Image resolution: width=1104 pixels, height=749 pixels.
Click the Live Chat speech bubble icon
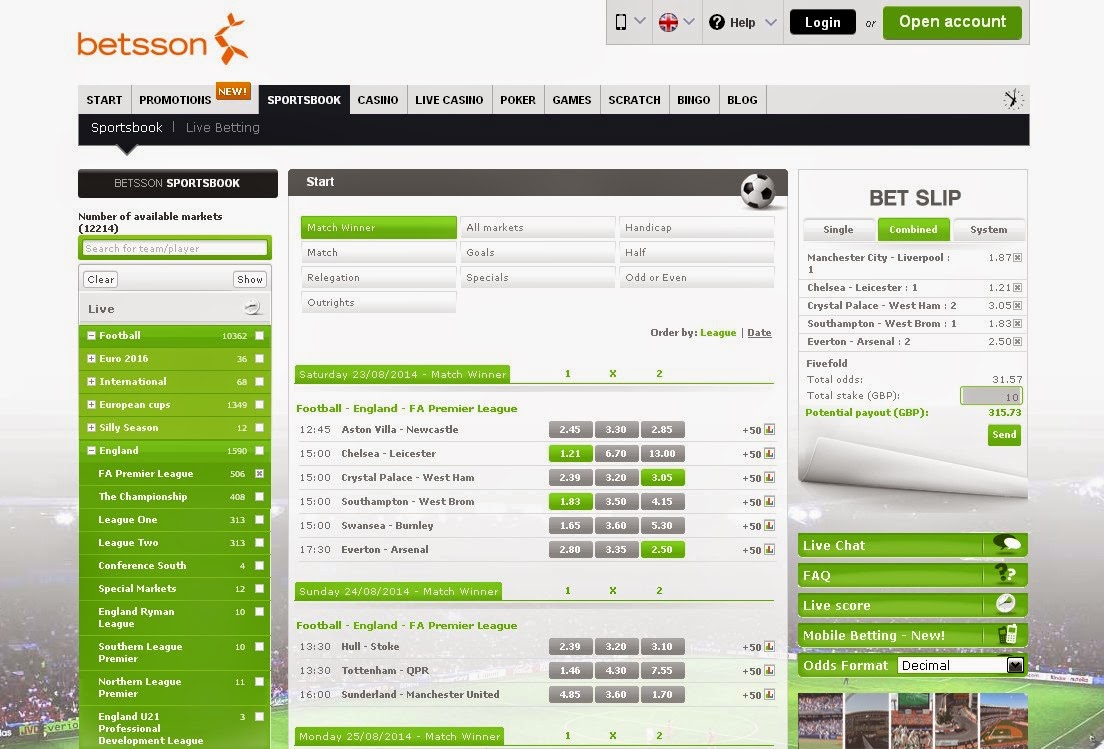(1008, 544)
